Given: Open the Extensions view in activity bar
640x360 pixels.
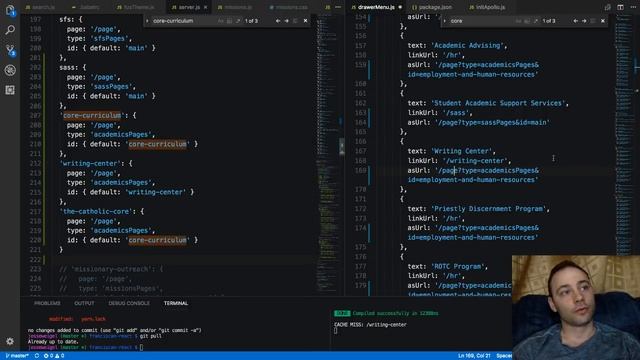Looking at the screenshot, I should coord(10,90).
